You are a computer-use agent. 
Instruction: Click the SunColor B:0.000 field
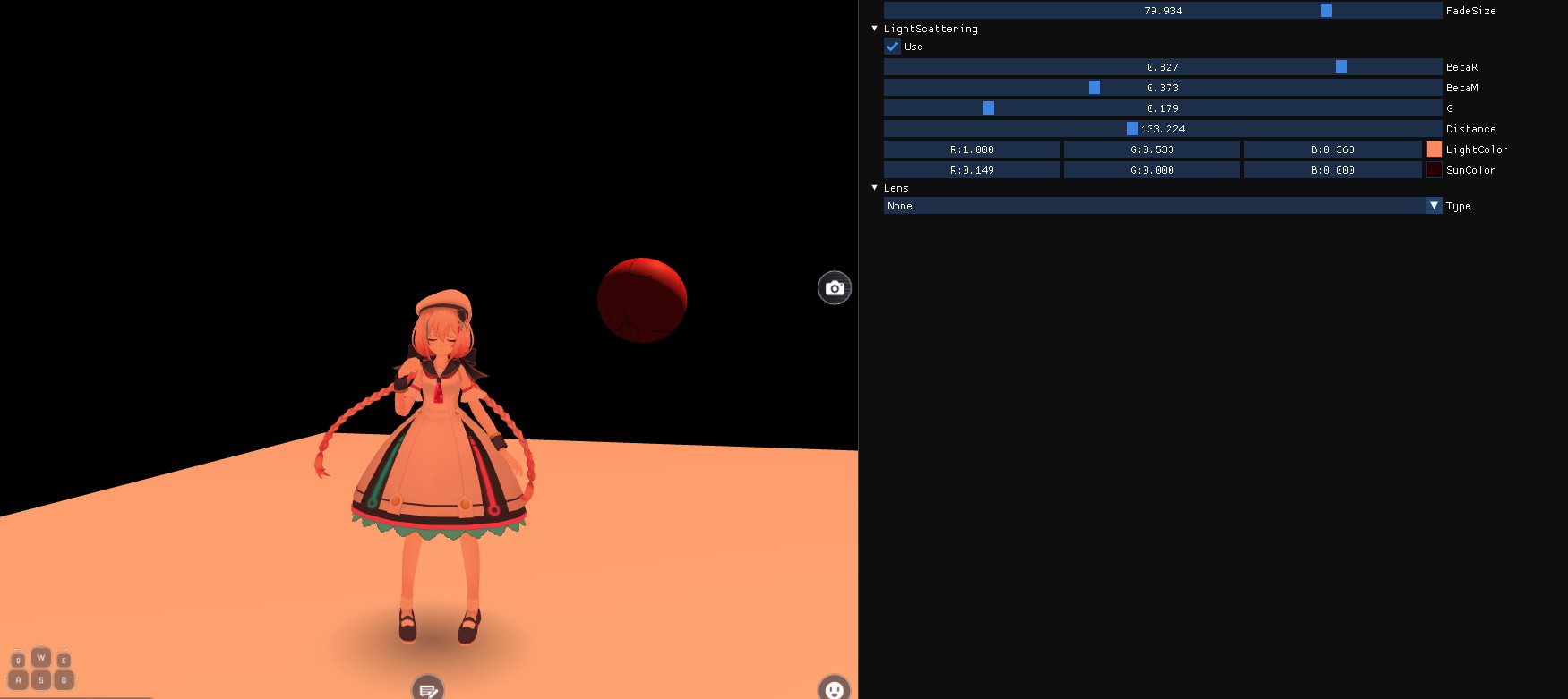pyautogui.click(x=1332, y=170)
